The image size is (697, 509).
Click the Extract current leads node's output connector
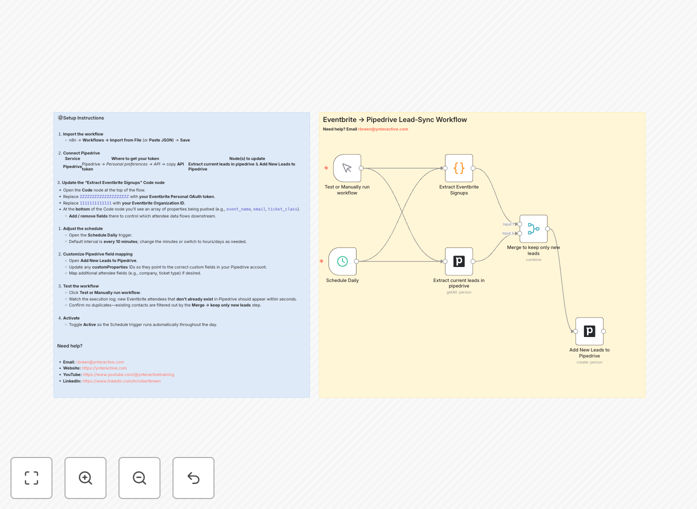(x=473, y=261)
